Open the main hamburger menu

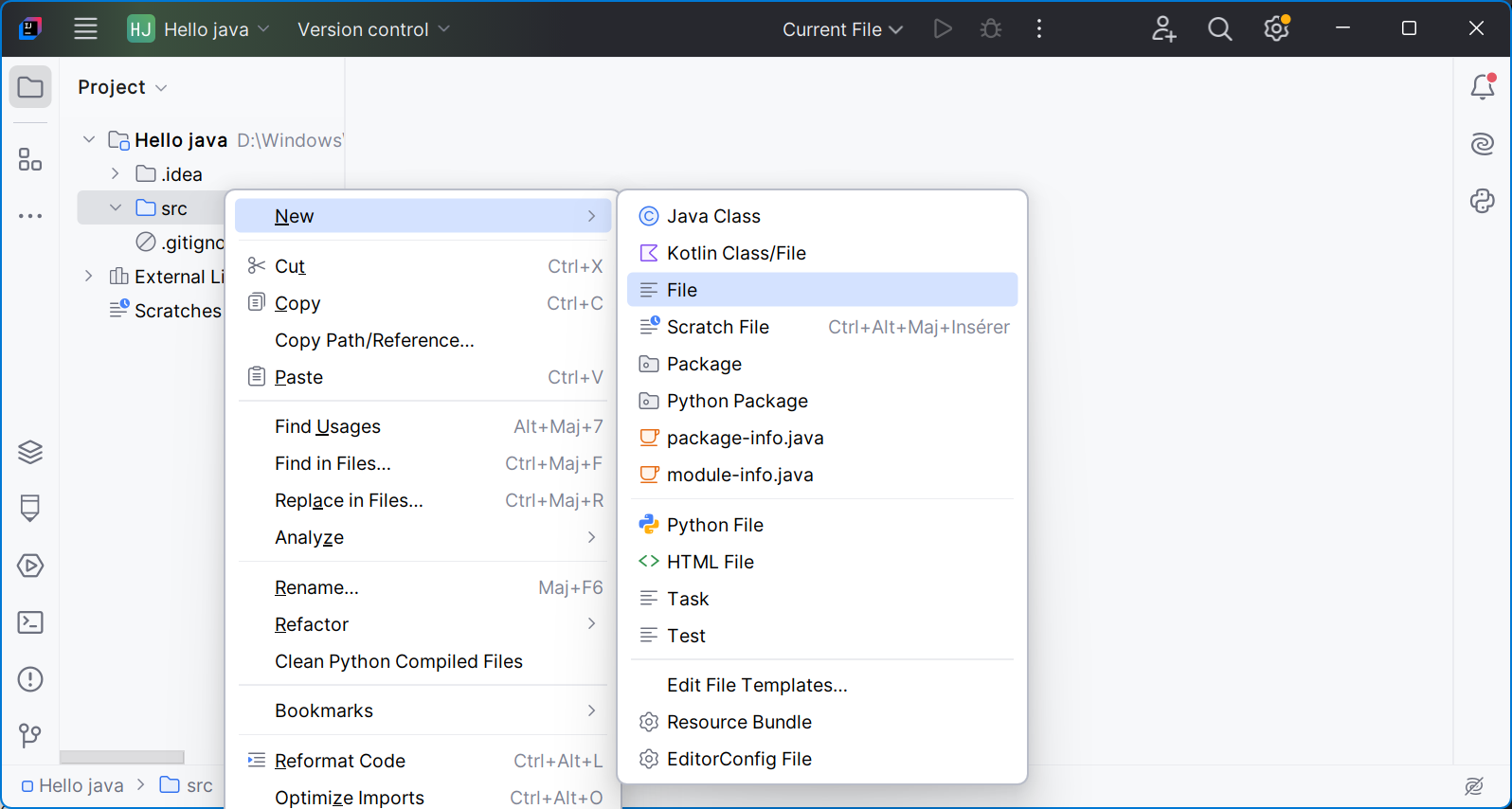85,29
